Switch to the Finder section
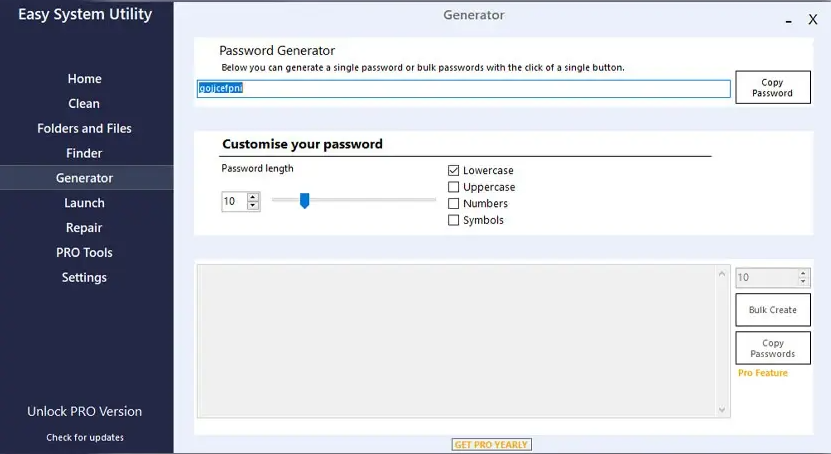The image size is (831, 454). pyautogui.click(x=84, y=153)
